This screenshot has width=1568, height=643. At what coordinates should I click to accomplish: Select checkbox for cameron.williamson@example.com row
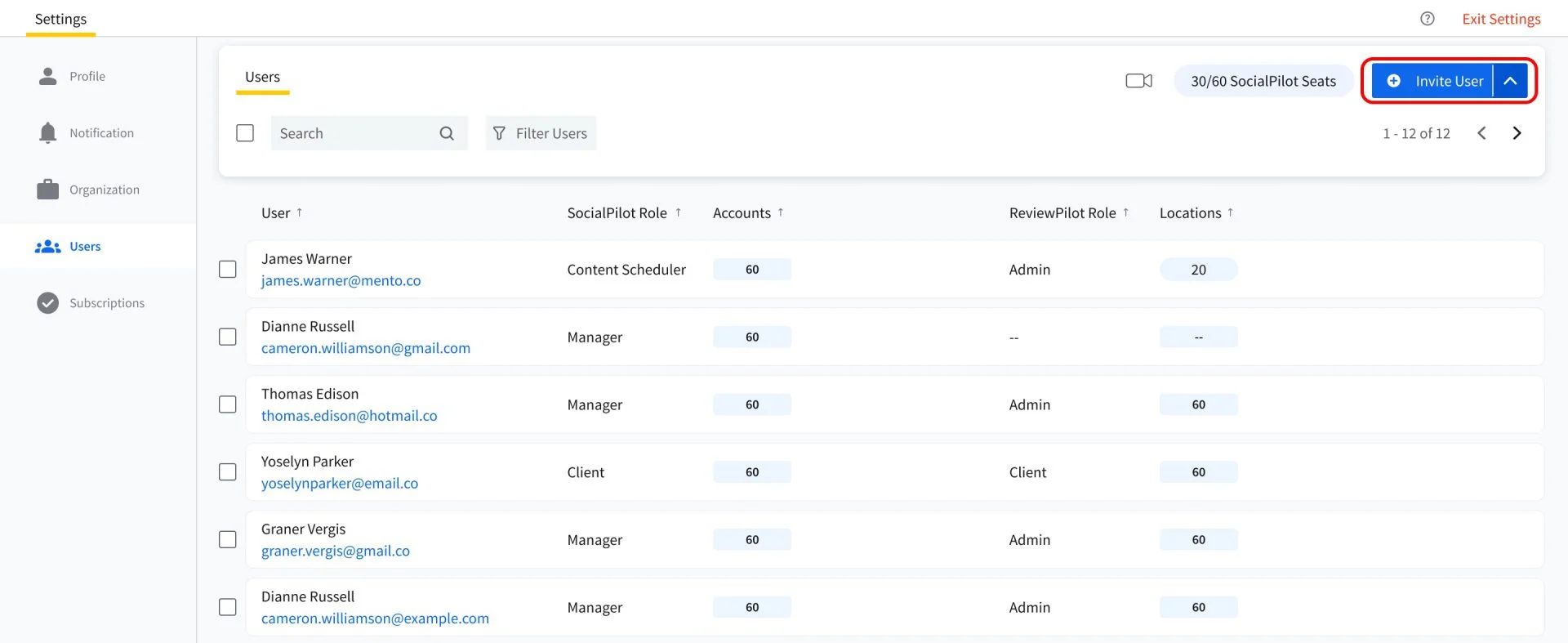tap(228, 607)
